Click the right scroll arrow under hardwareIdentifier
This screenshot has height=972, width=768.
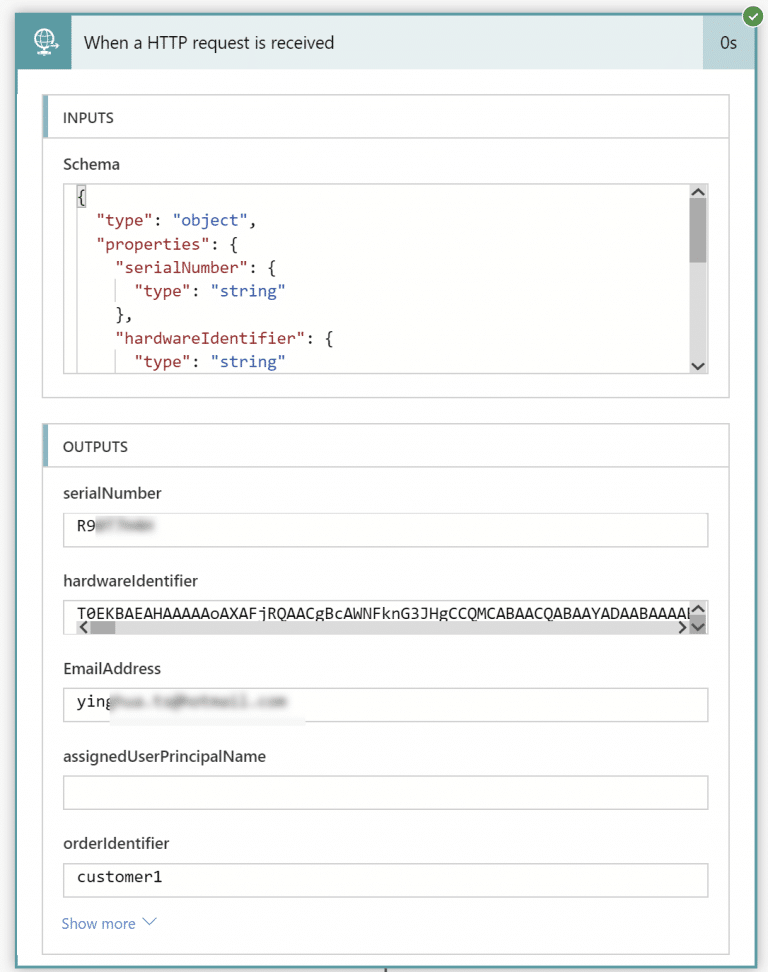[682, 627]
